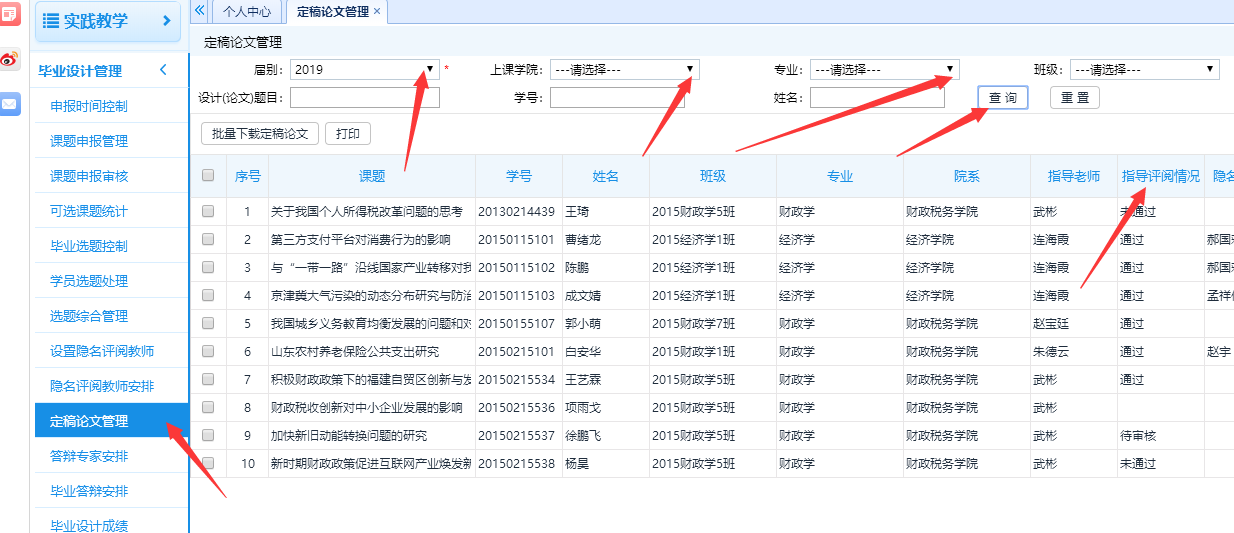Image resolution: width=1234 pixels, height=533 pixels.
Task: Open the Weibo icon in the left sidebar
Action: (x=10, y=59)
